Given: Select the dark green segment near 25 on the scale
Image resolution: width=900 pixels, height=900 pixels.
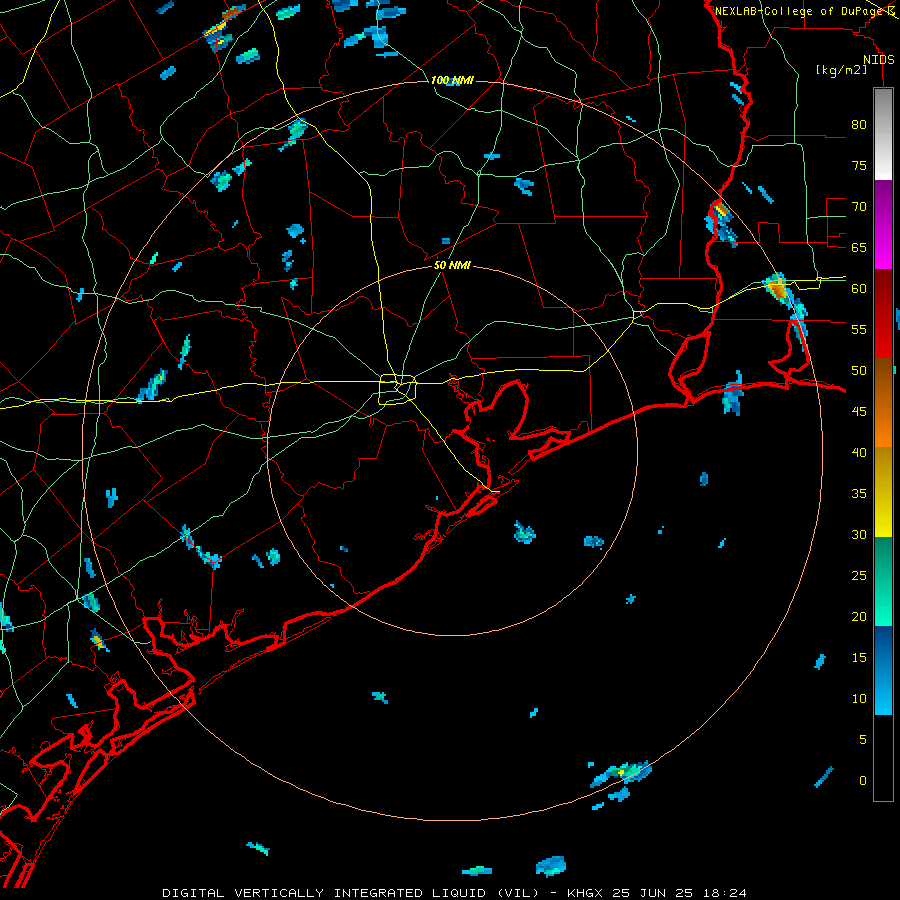Looking at the screenshot, I should pos(883,559).
